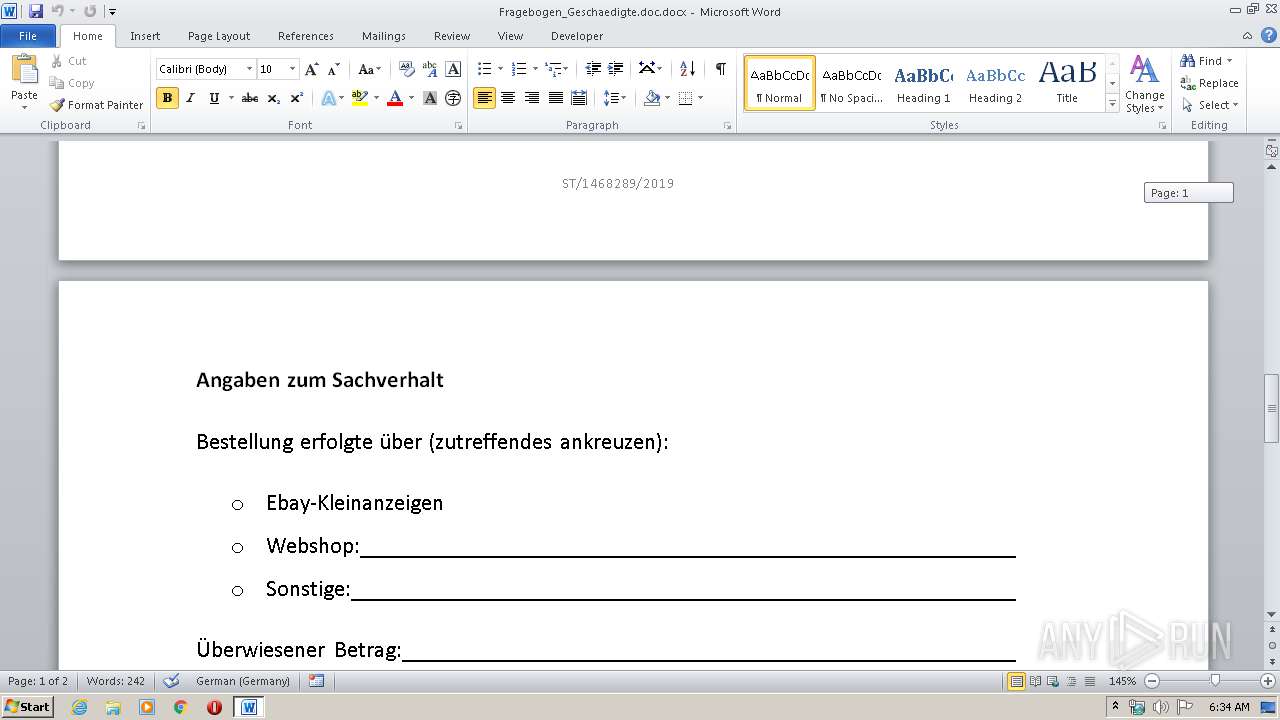
Task: Apply subscript formatting
Action: pyautogui.click(x=274, y=98)
